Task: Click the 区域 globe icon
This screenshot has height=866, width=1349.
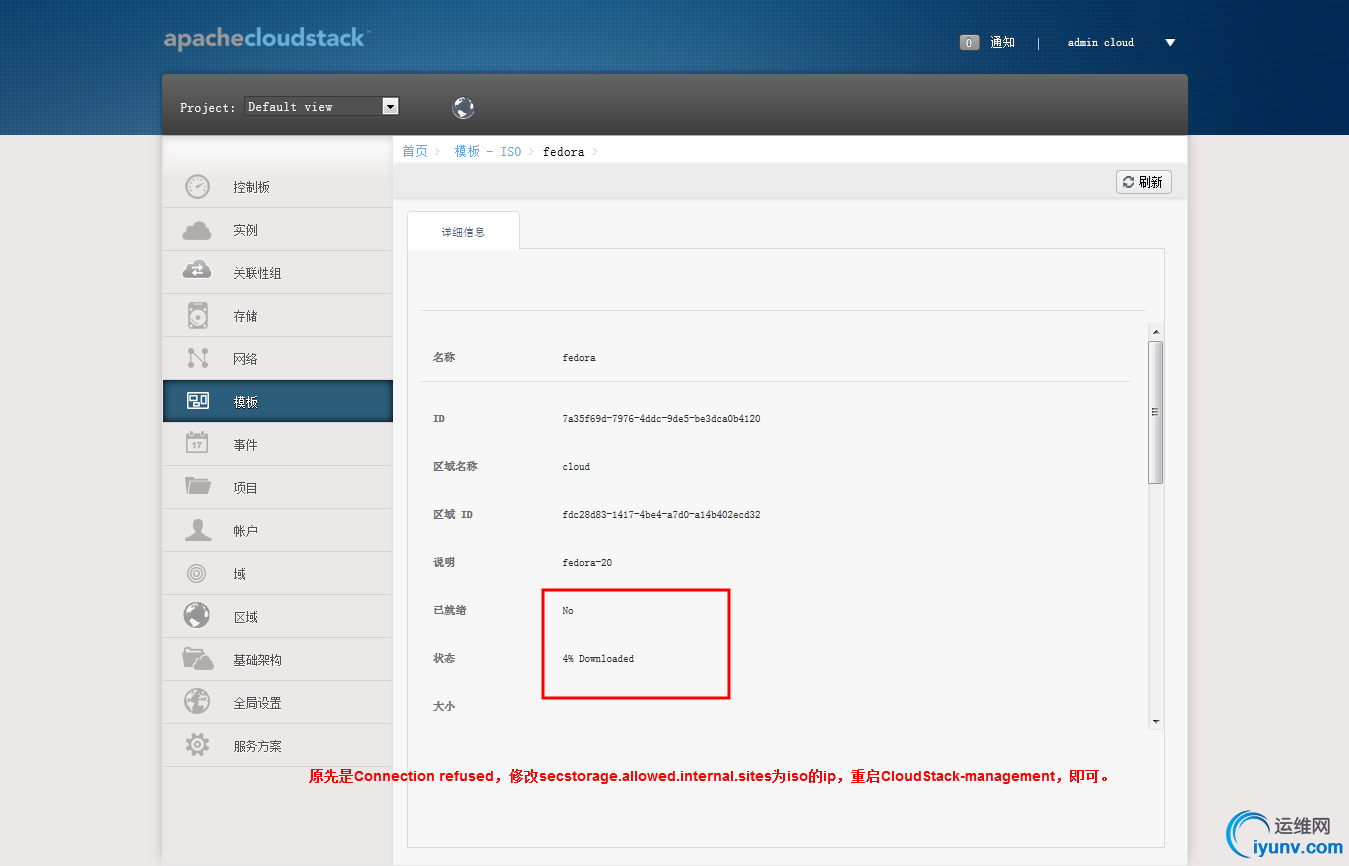Action: pos(197,615)
